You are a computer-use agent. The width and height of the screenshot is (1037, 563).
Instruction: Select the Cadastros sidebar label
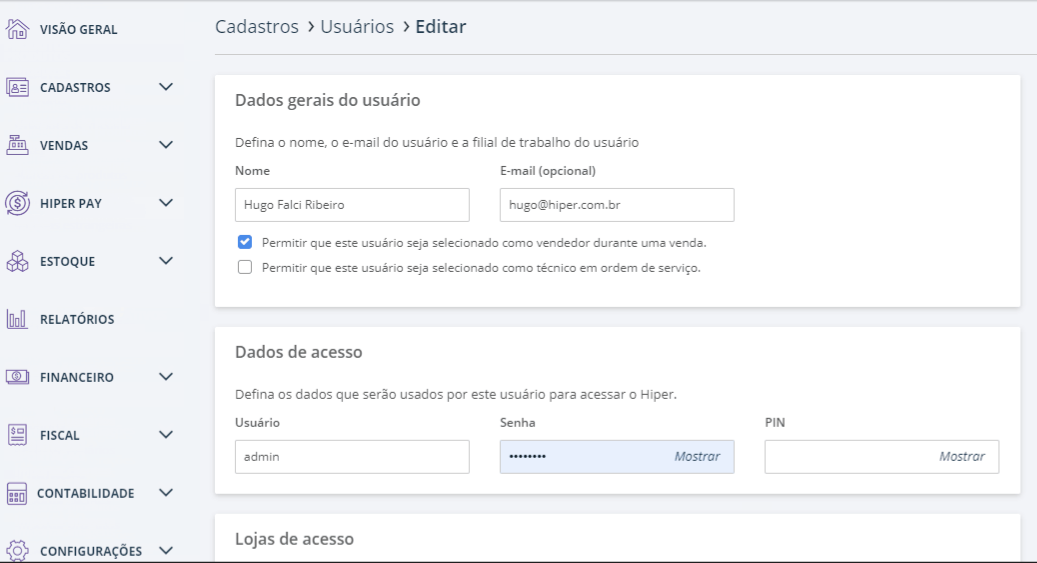click(x=75, y=87)
